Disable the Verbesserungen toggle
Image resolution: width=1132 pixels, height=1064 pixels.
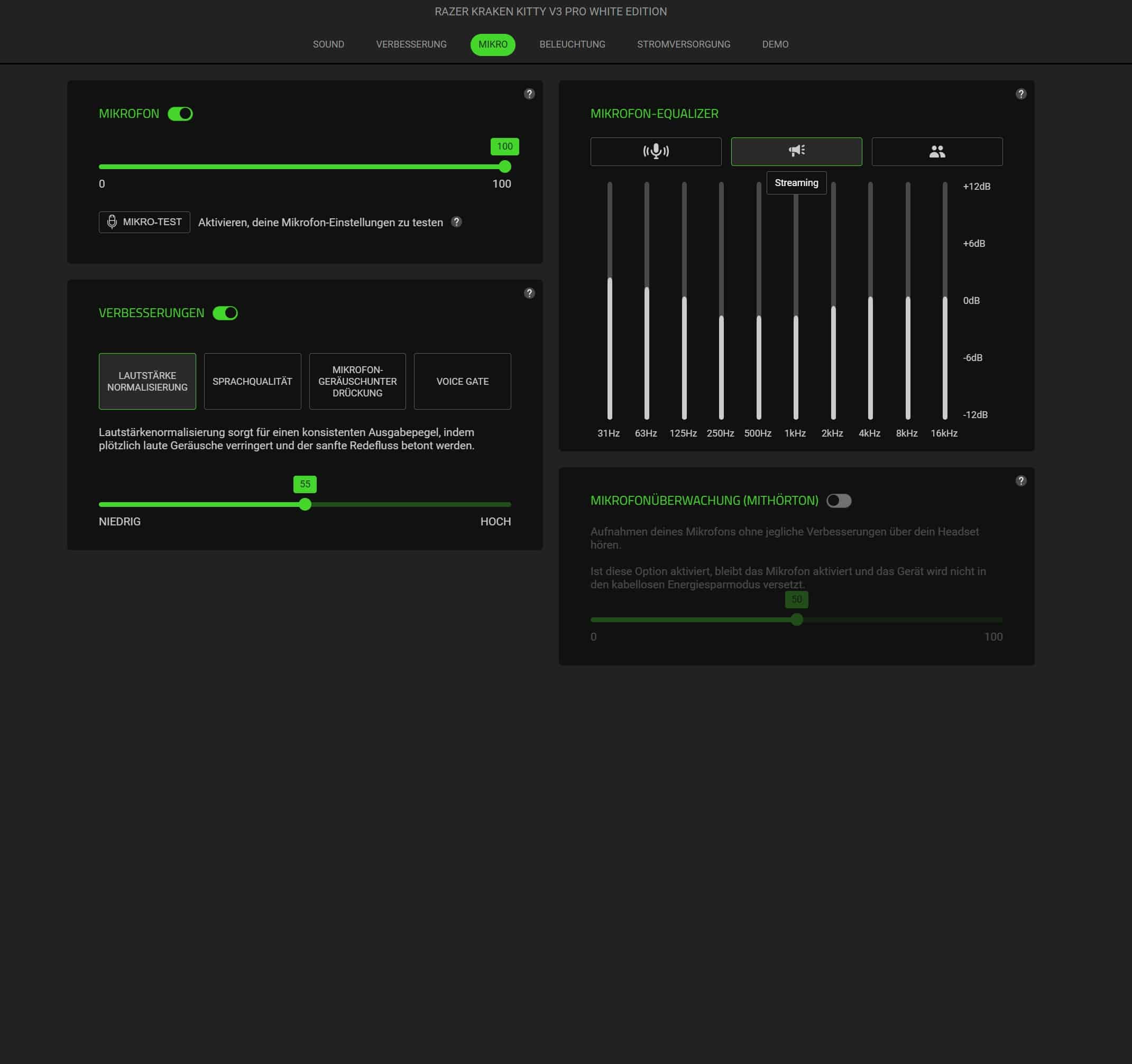pyautogui.click(x=225, y=313)
